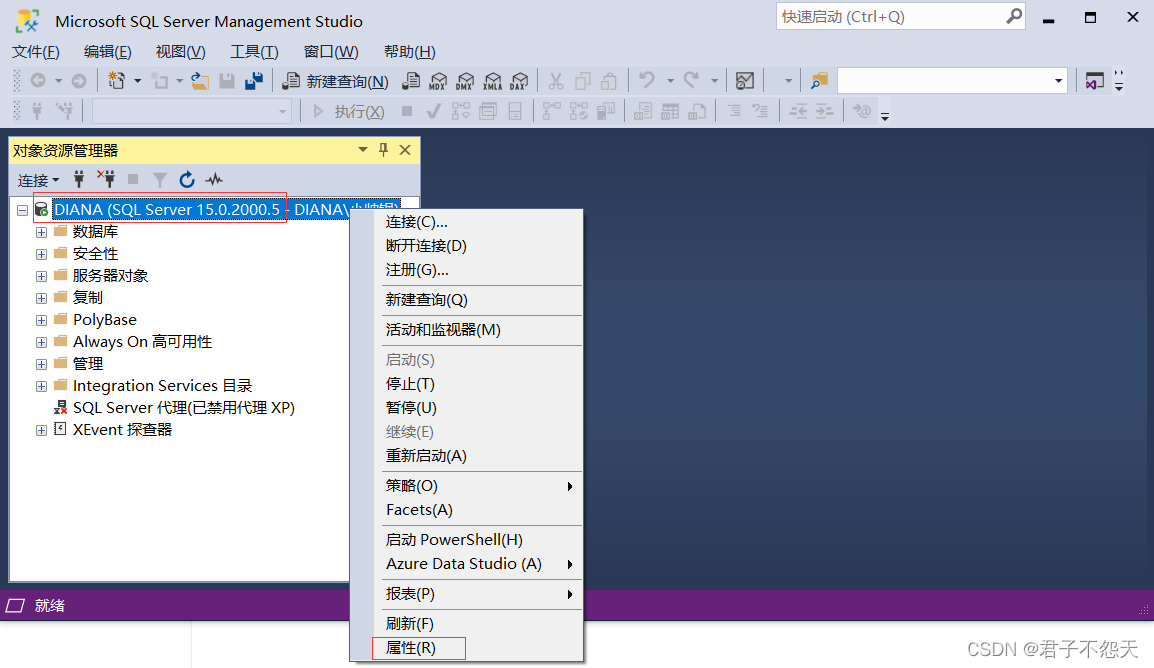
Task: Open the 窗口(W) menu
Action: click(x=330, y=51)
